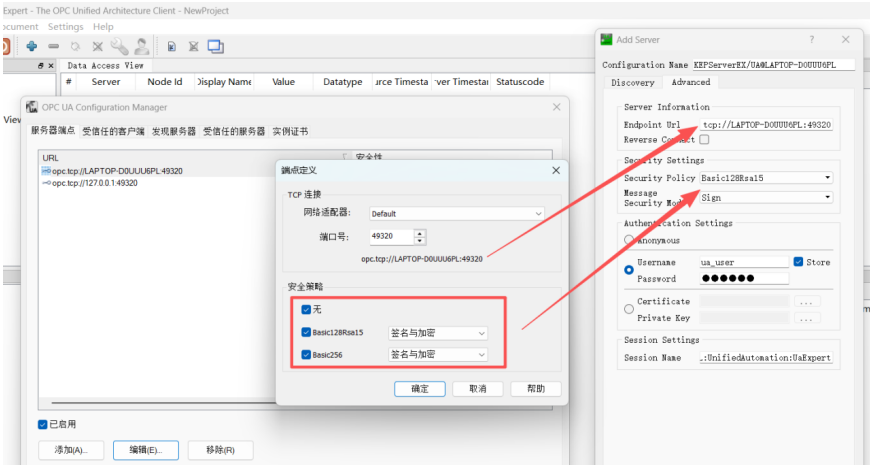The image size is (870, 465).
Task: Click the Endpoint Url input field
Action: 766,125
